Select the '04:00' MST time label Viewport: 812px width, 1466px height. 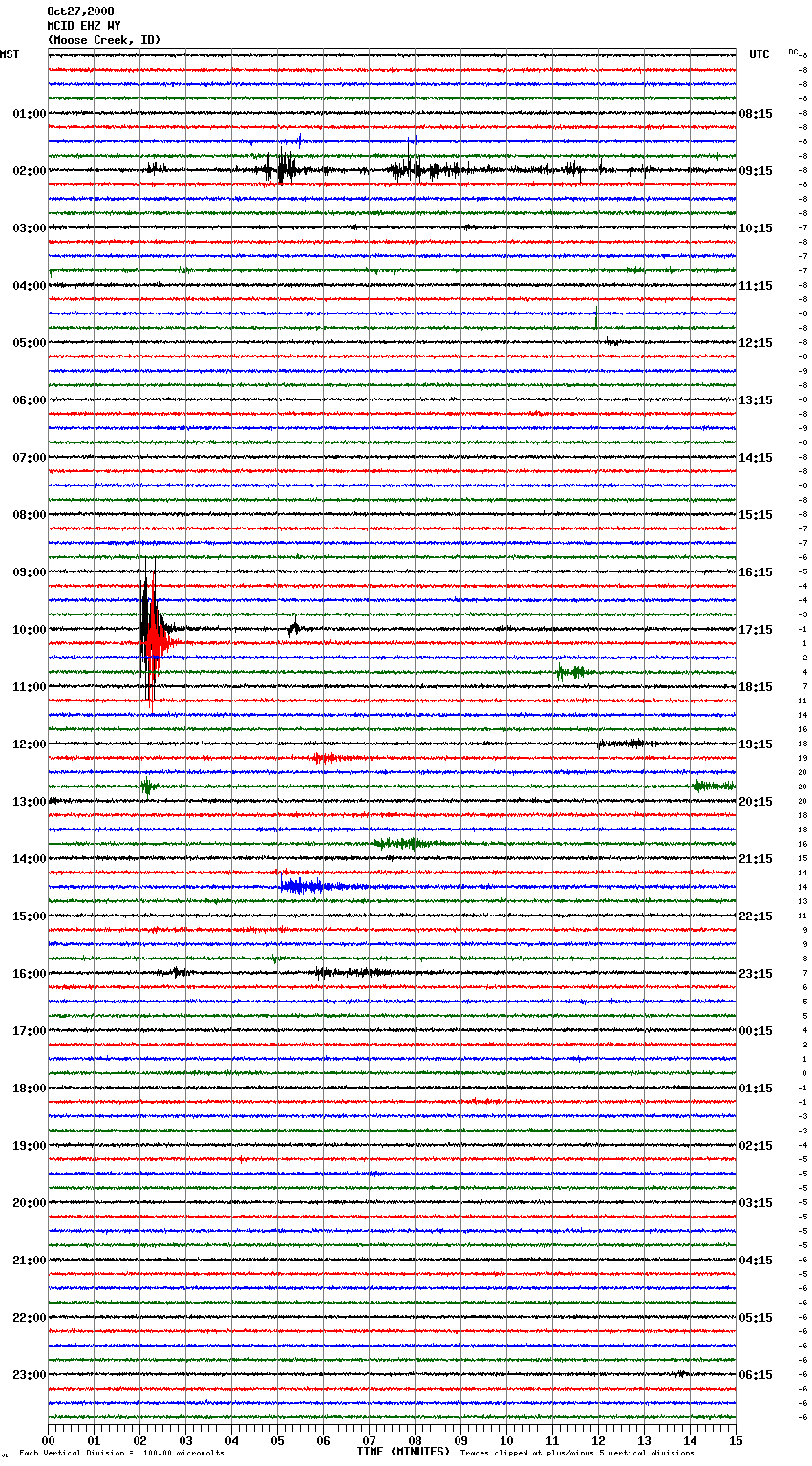[30, 286]
